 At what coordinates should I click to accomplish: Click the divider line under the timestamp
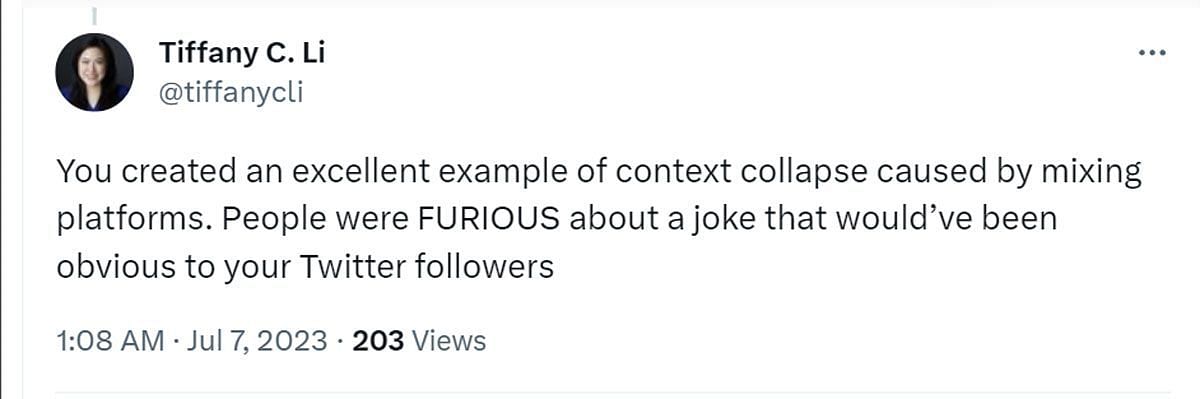click(612, 391)
